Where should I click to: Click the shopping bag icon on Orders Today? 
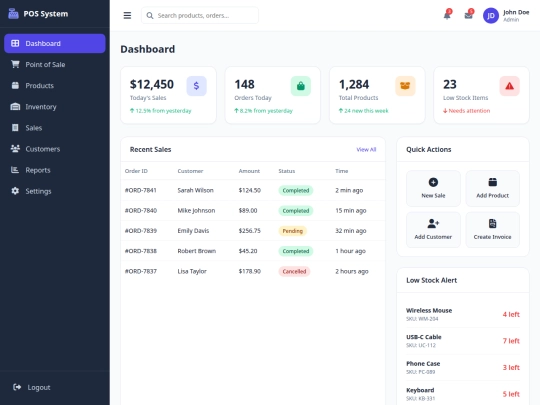point(301,86)
